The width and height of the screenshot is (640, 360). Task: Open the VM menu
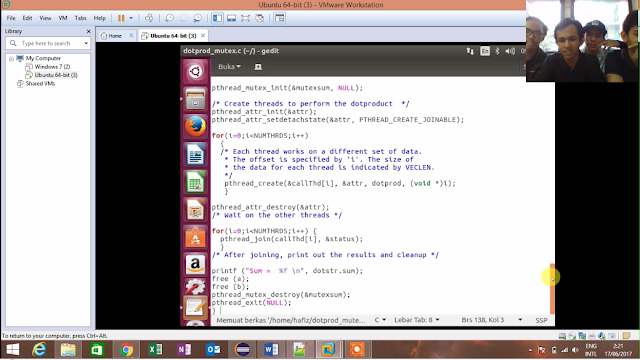click(63, 18)
